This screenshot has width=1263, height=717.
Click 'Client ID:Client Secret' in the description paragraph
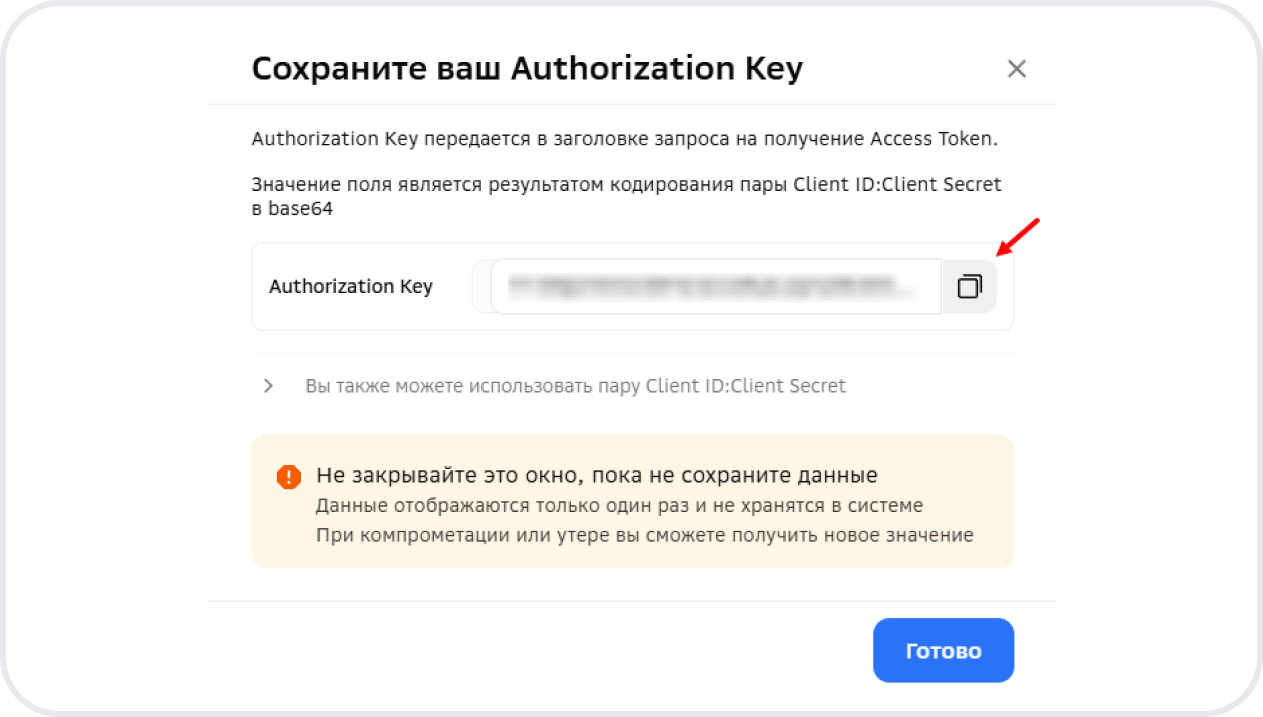pos(897,185)
